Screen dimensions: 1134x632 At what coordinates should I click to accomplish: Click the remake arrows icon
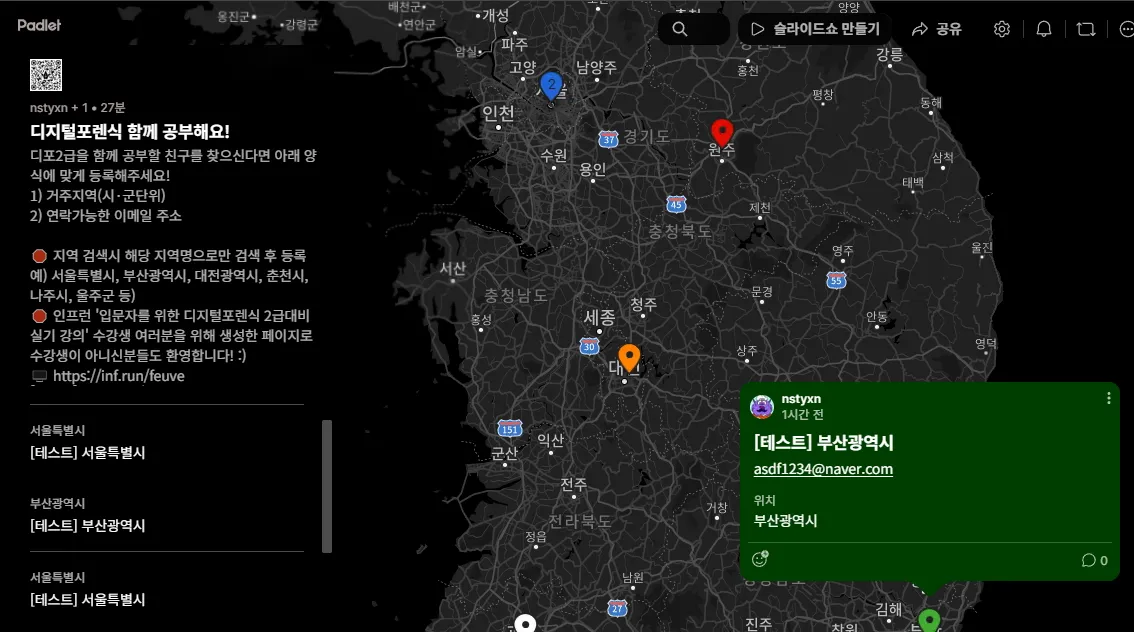click(x=1086, y=29)
